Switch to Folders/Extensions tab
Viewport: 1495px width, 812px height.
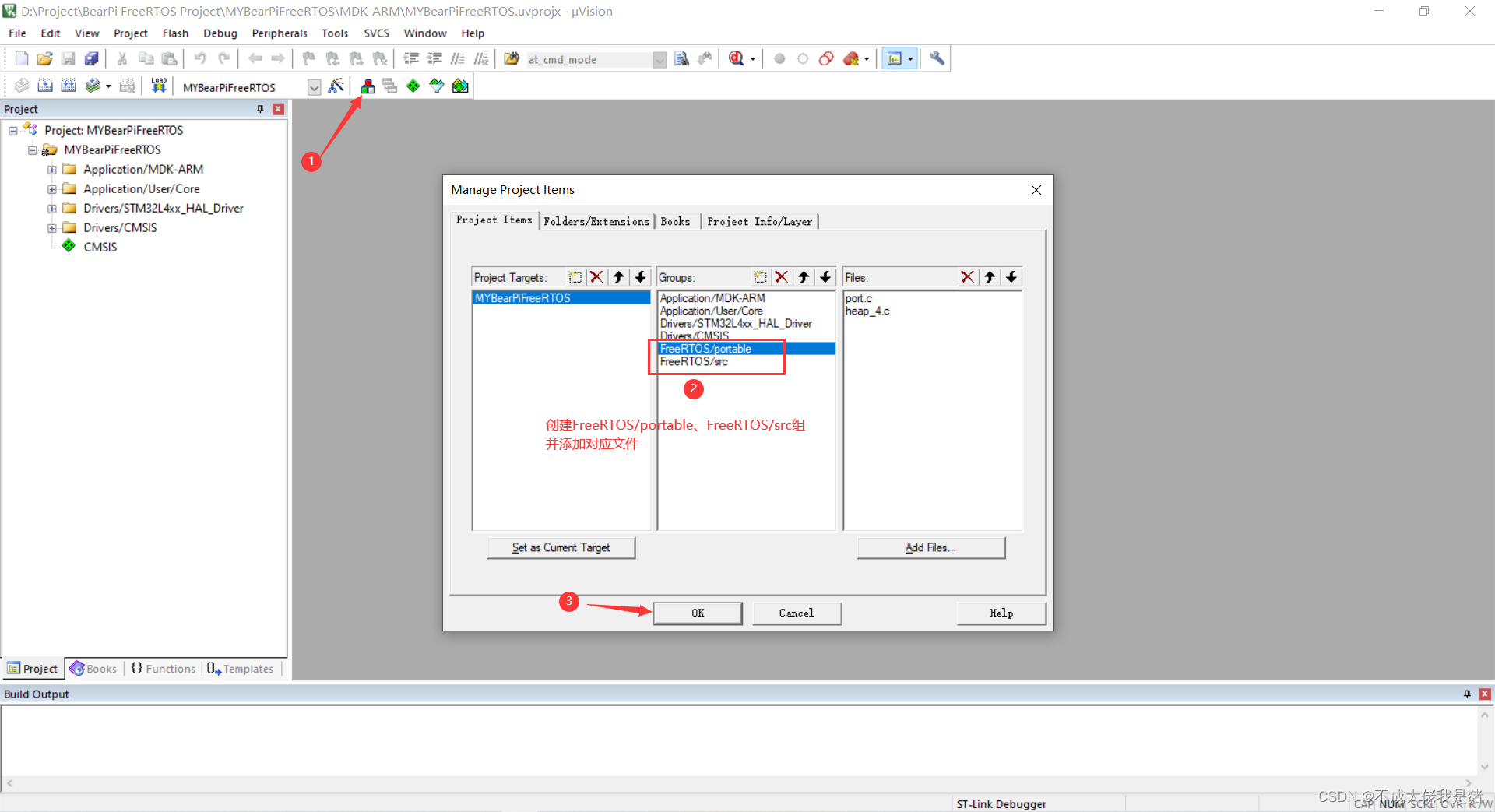click(x=596, y=222)
